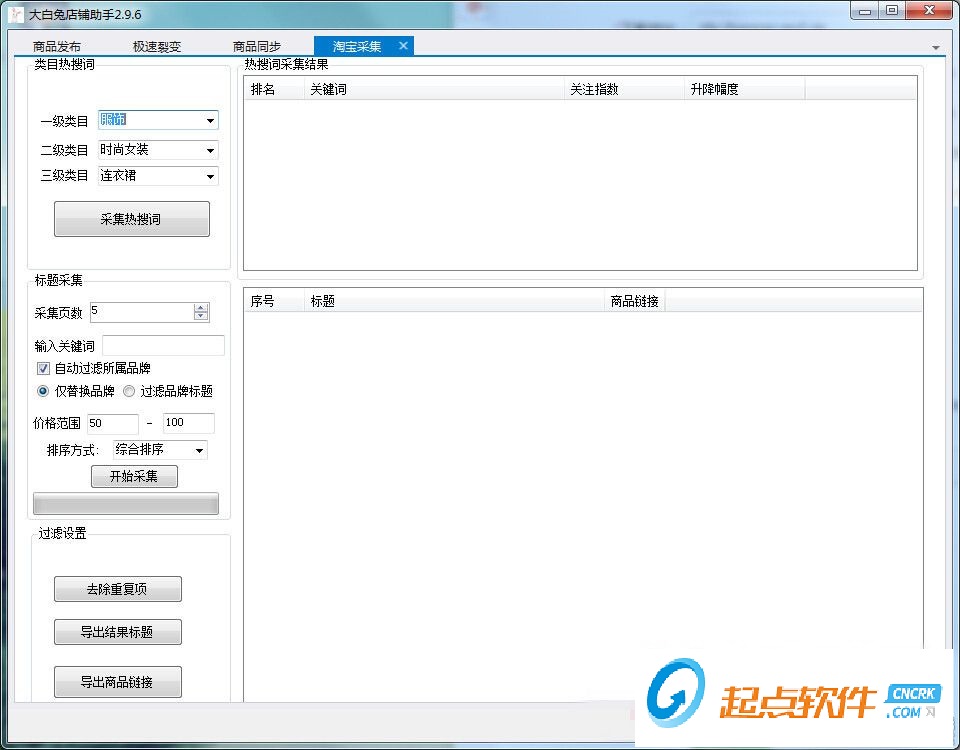The height and width of the screenshot is (750, 960).
Task: Click the 开始采集 button
Action: pyautogui.click(x=134, y=476)
